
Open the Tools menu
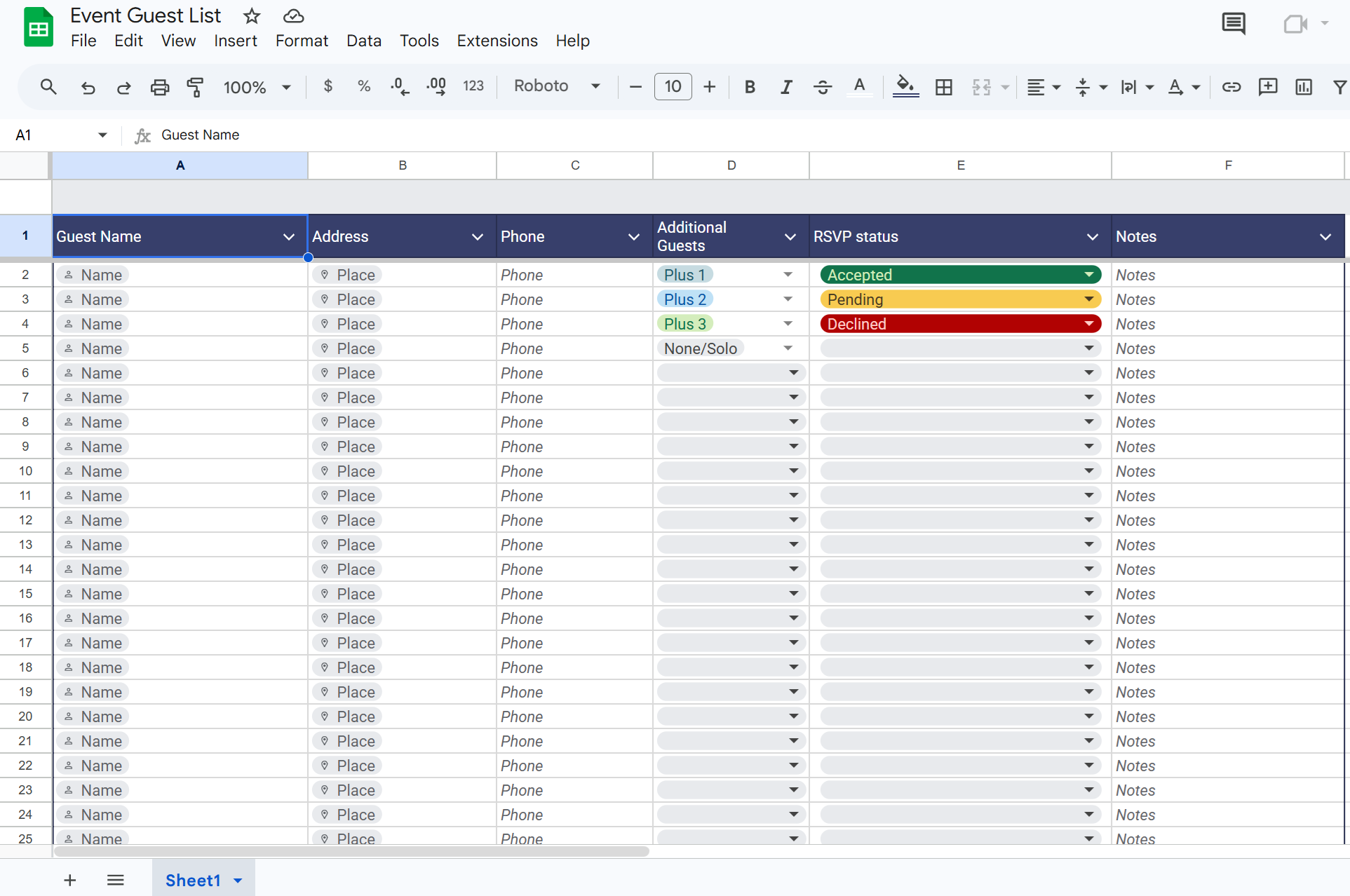pos(419,41)
